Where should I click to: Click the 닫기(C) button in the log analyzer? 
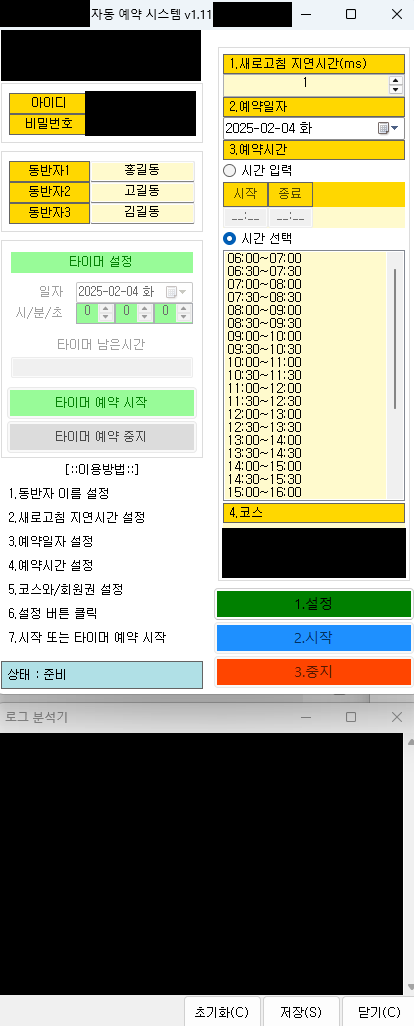(379, 1012)
